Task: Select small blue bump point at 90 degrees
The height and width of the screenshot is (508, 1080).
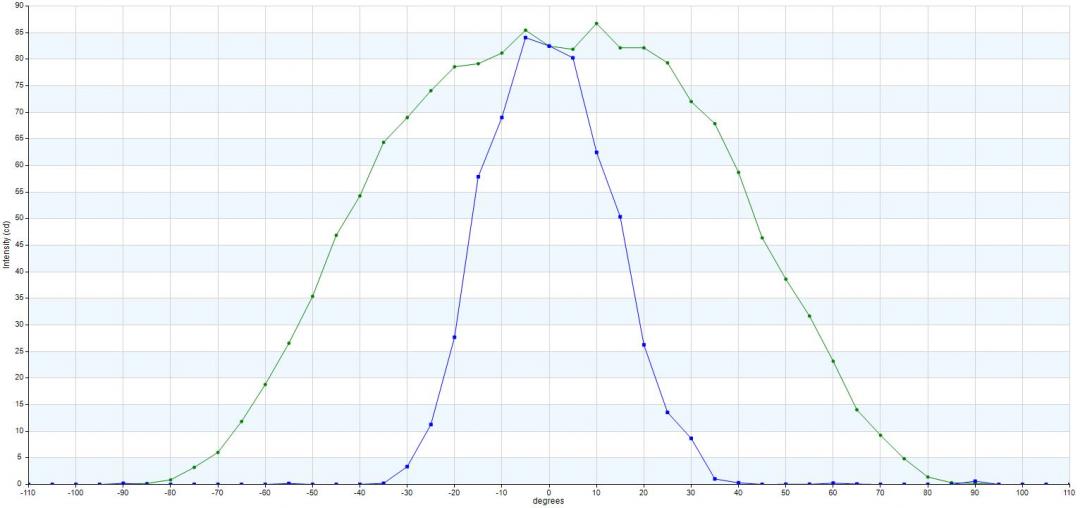Action: pos(975,481)
